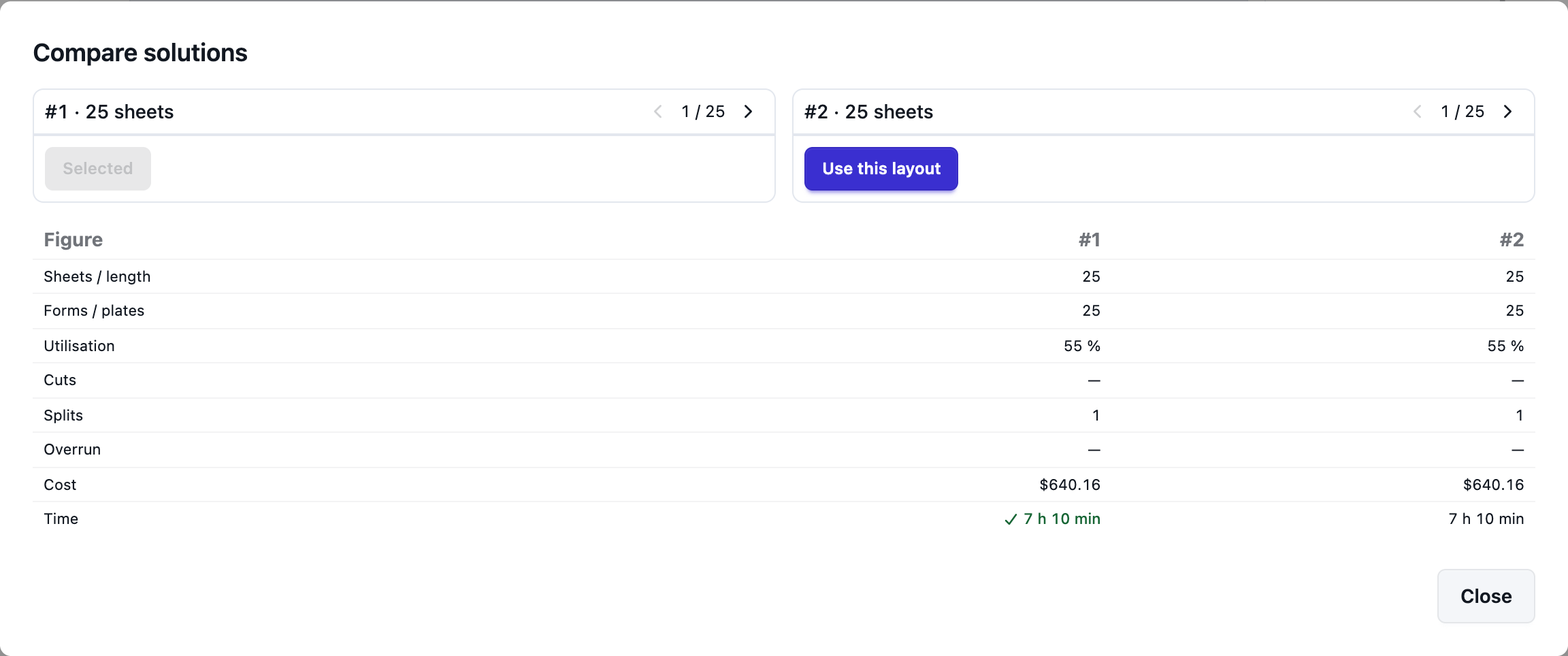Viewport: 1568px width, 656px height.
Task: Go to next sheet in solution #1
Action: point(748,112)
